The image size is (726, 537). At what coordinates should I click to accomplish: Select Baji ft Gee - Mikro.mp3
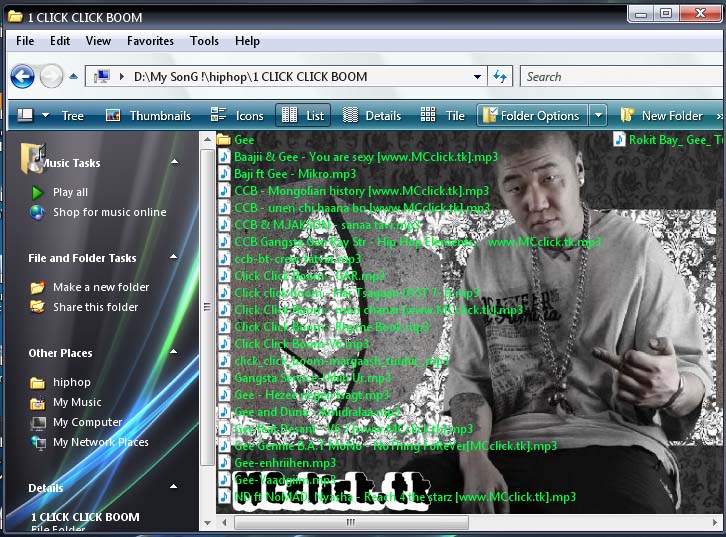tap(295, 174)
